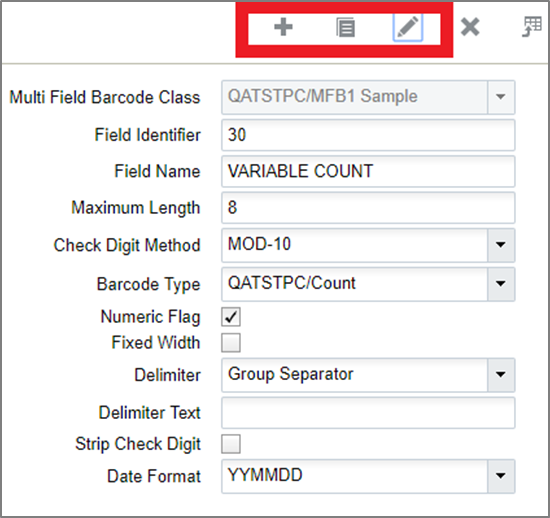Open the grid view icon
This screenshot has height=518, width=550.
[532, 27]
